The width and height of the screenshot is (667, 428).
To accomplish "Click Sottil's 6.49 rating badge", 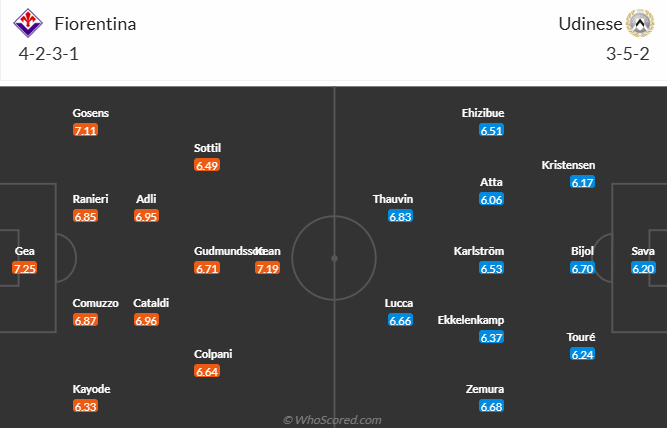I will coord(207,165).
